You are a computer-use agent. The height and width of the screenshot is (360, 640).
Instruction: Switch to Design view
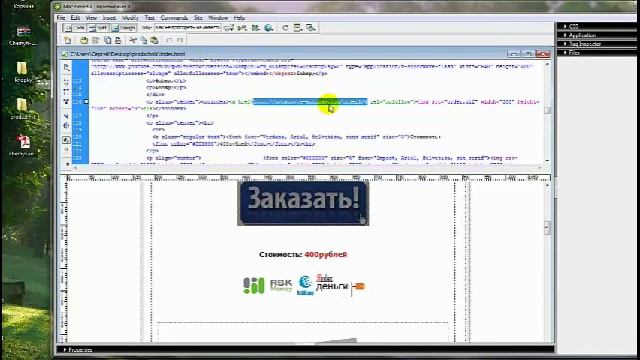point(123,28)
